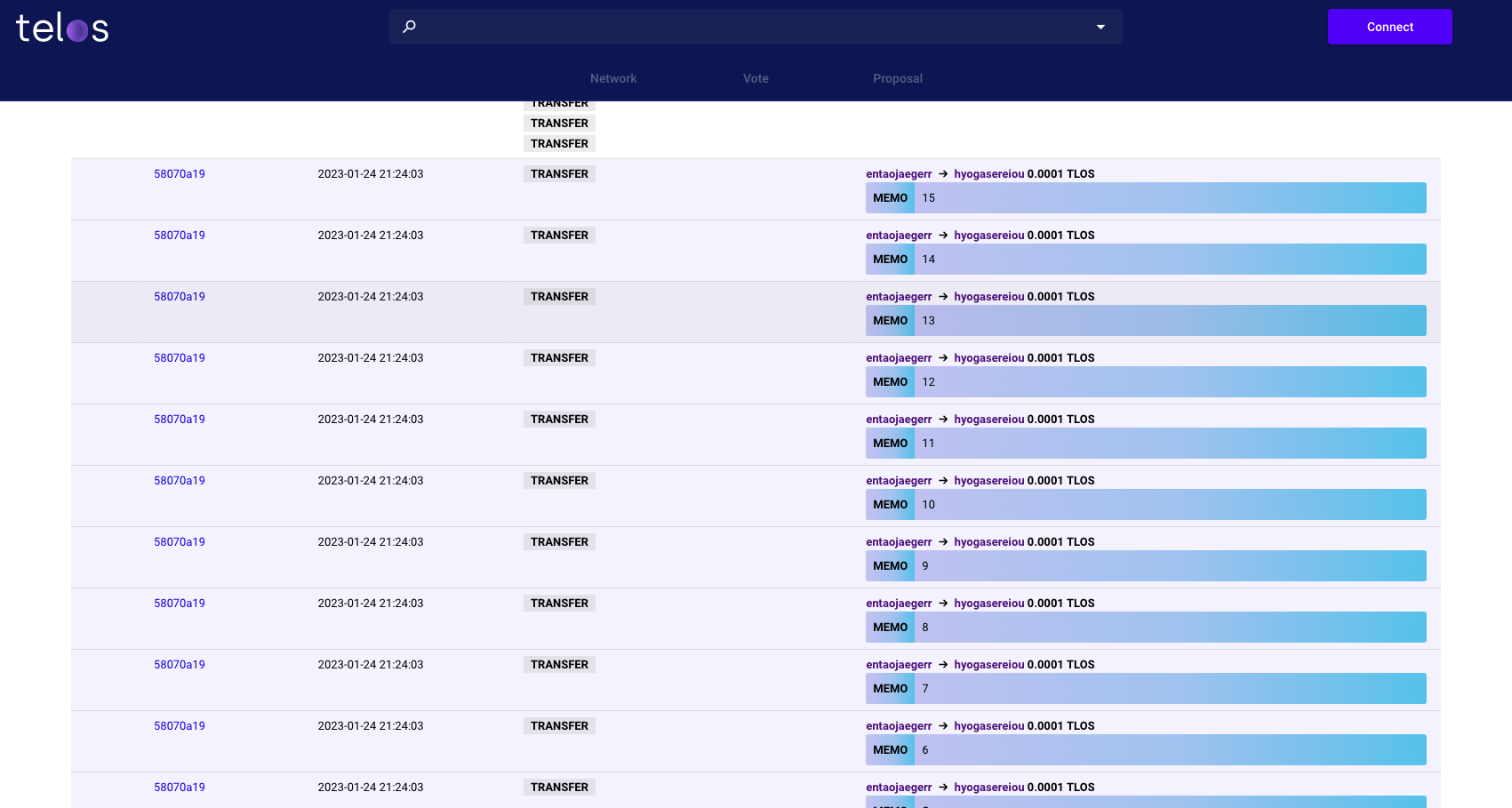This screenshot has height=808, width=1512.
Task: Expand the transaction row showing memo 8
Action: coord(711,619)
